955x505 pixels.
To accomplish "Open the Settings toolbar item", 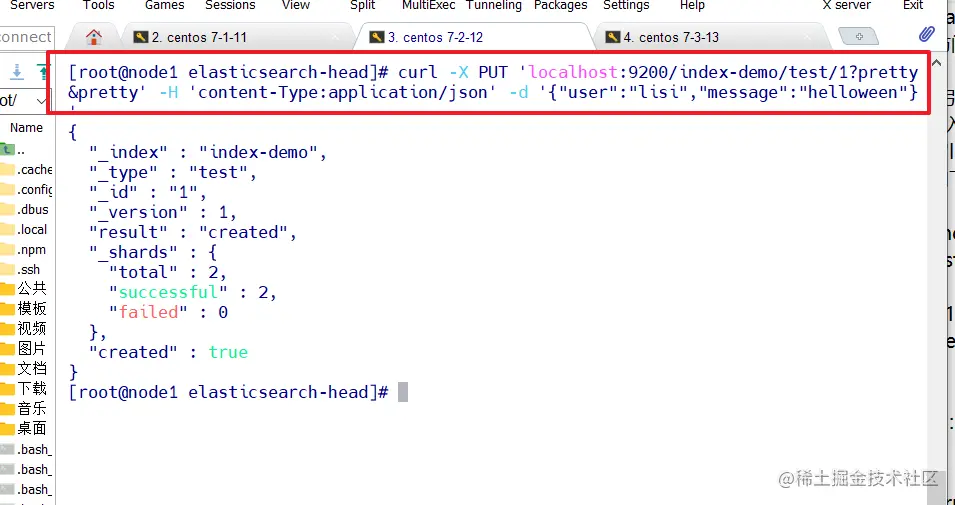I will [x=626, y=5].
